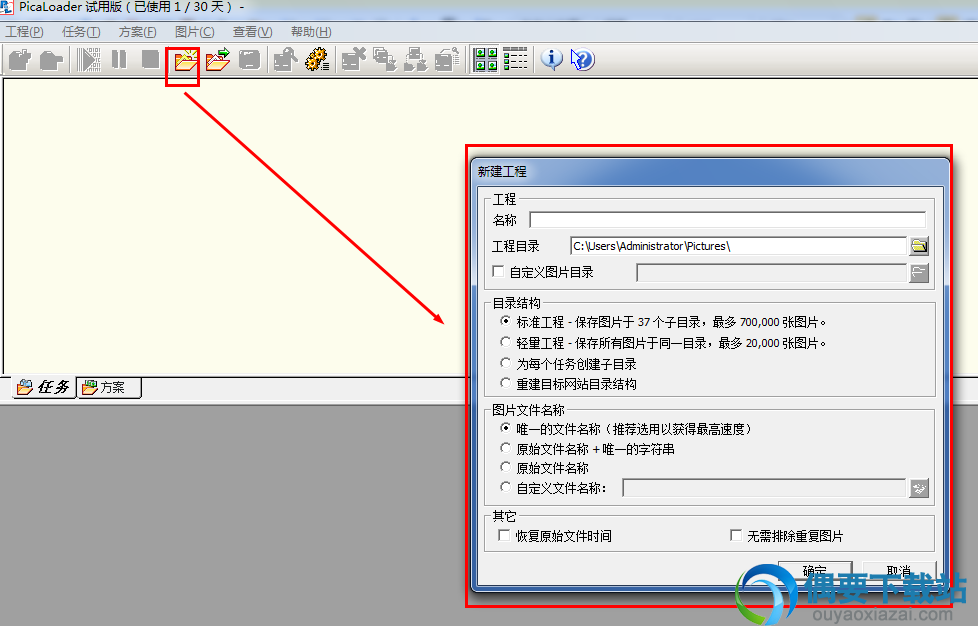Click the custom picture directory field

772,272
